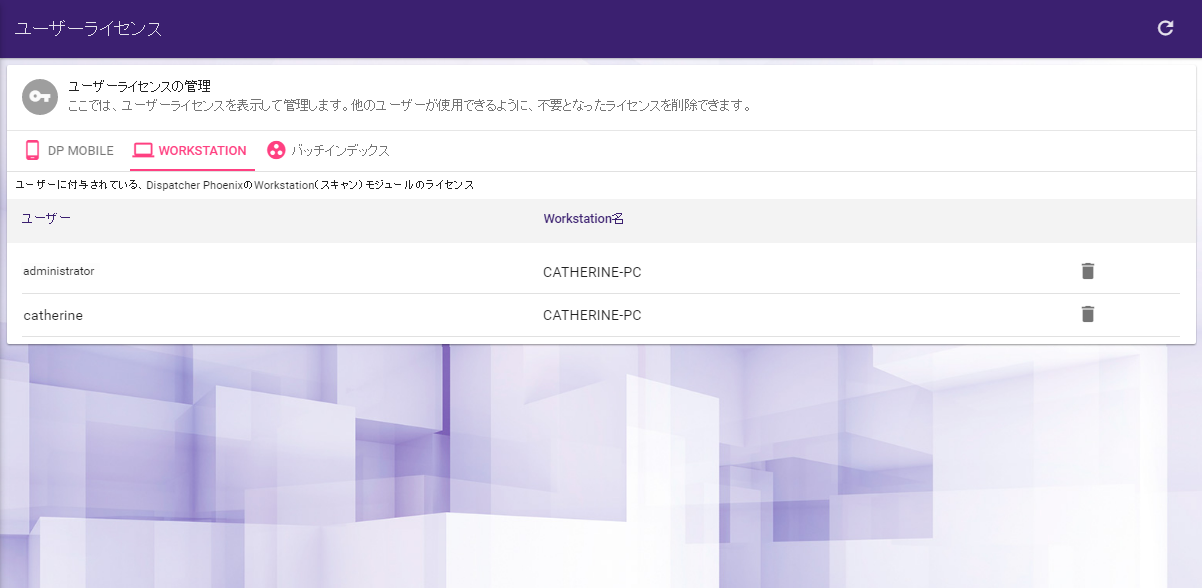Click the ユーザーライセンスの管理 heading
This screenshot has width=1202, height=588.
click(139, 87)
